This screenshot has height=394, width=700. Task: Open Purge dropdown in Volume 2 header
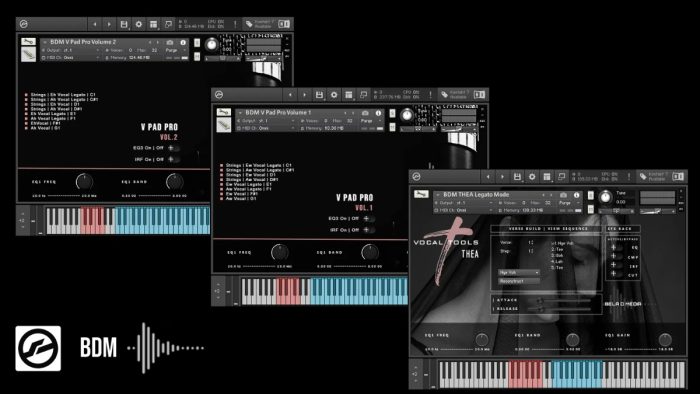[175, 50]
